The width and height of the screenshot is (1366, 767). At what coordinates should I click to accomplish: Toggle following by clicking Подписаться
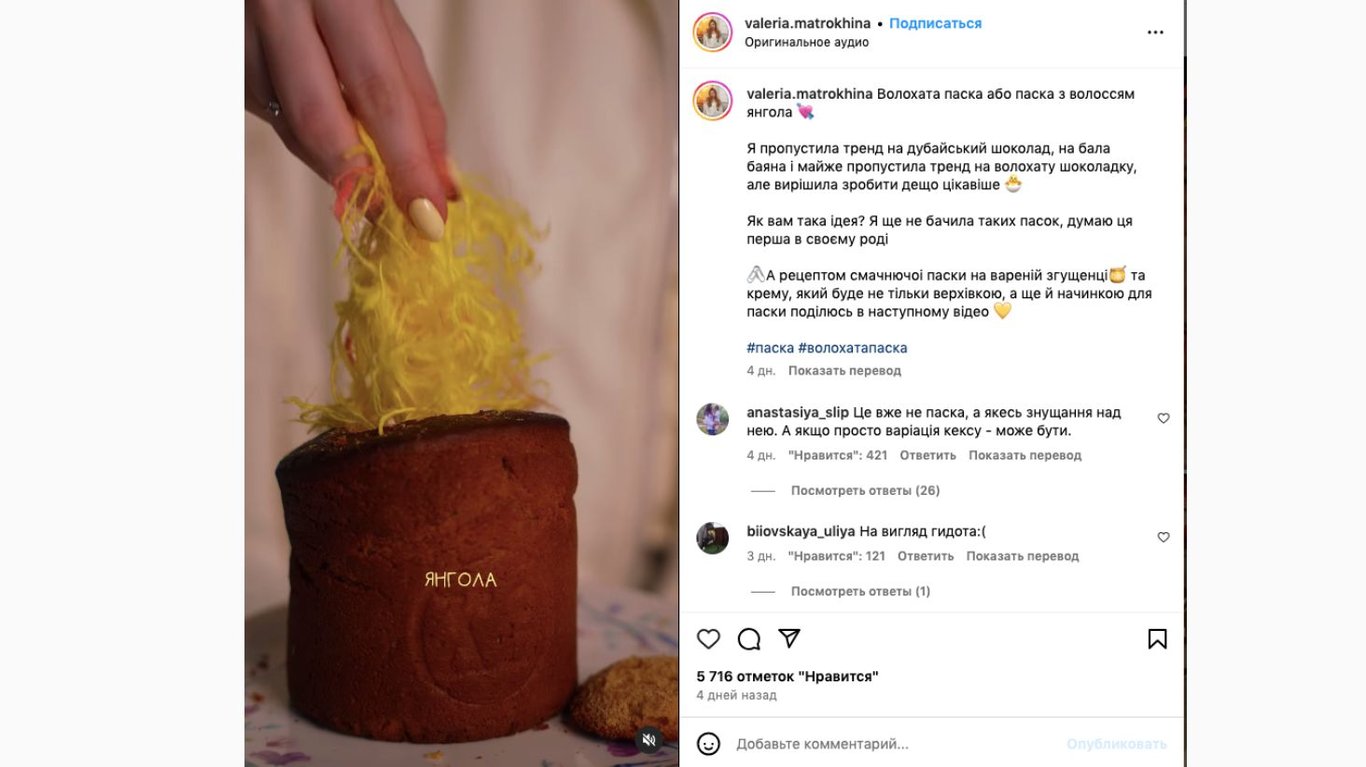click(x=934, y=21)
